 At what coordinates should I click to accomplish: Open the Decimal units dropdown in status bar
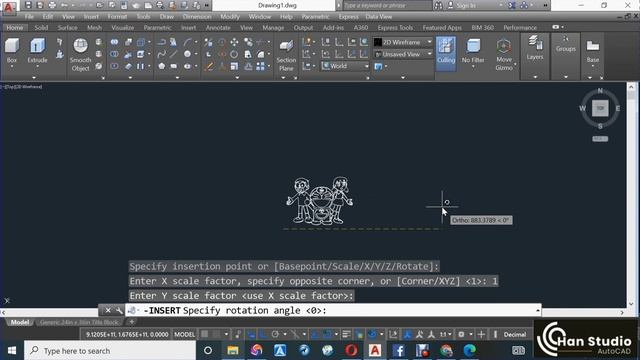[x=515, y=334]
